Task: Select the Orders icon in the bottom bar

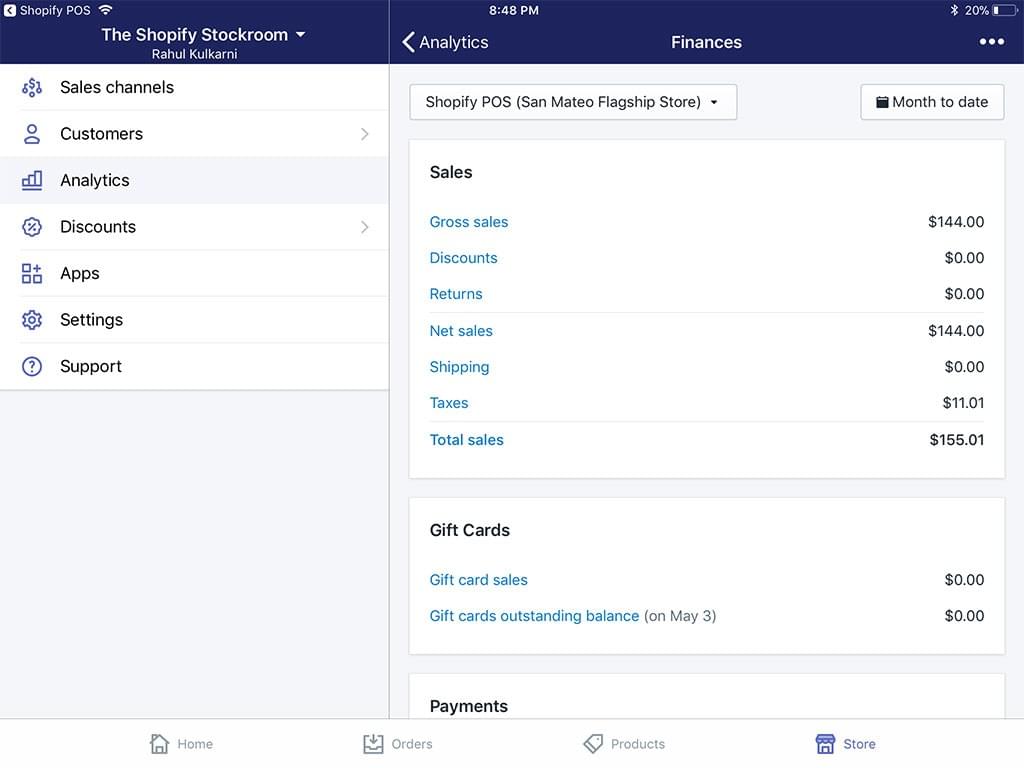Action: (x=397, y=744)
